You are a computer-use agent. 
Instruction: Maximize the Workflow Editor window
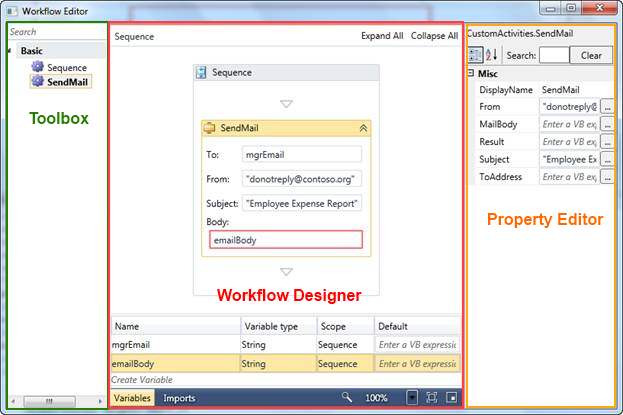point(571,8)
